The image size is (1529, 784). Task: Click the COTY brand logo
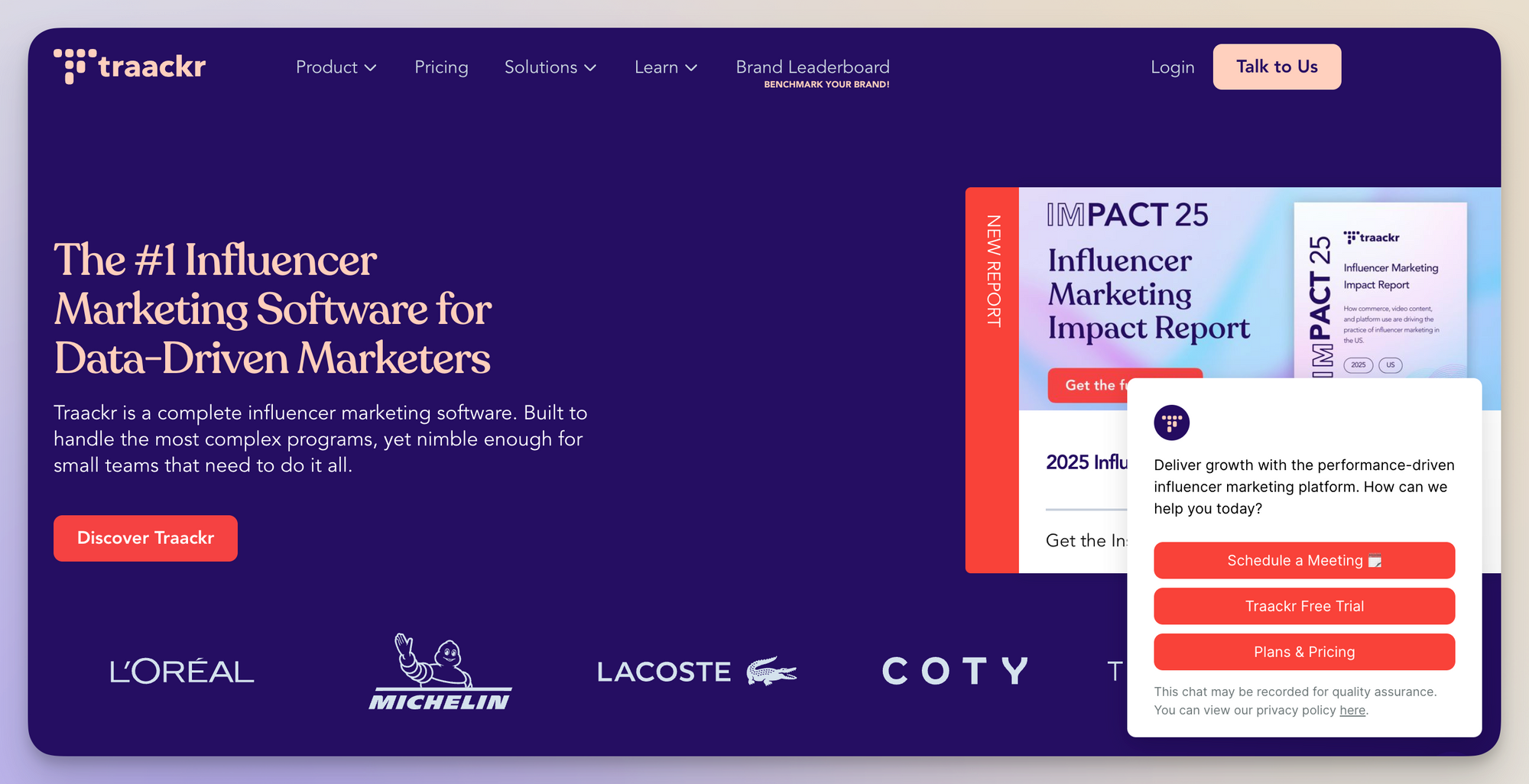956,672
